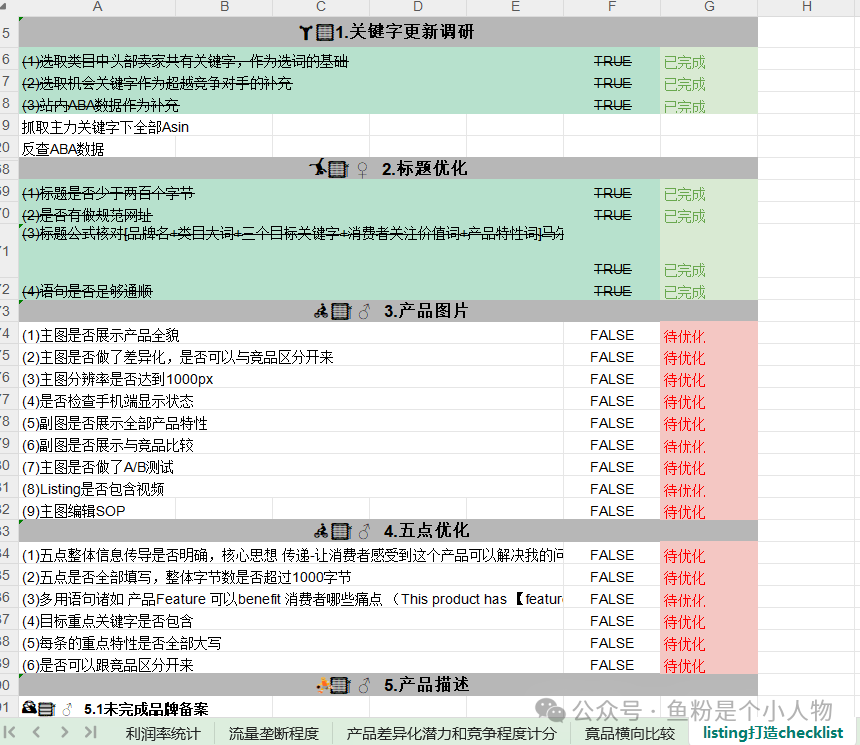Image resolution: width=860 pixels, height=745 pixels.
Task: Click the select-all corner triangle
Action: tap(5, 7)
